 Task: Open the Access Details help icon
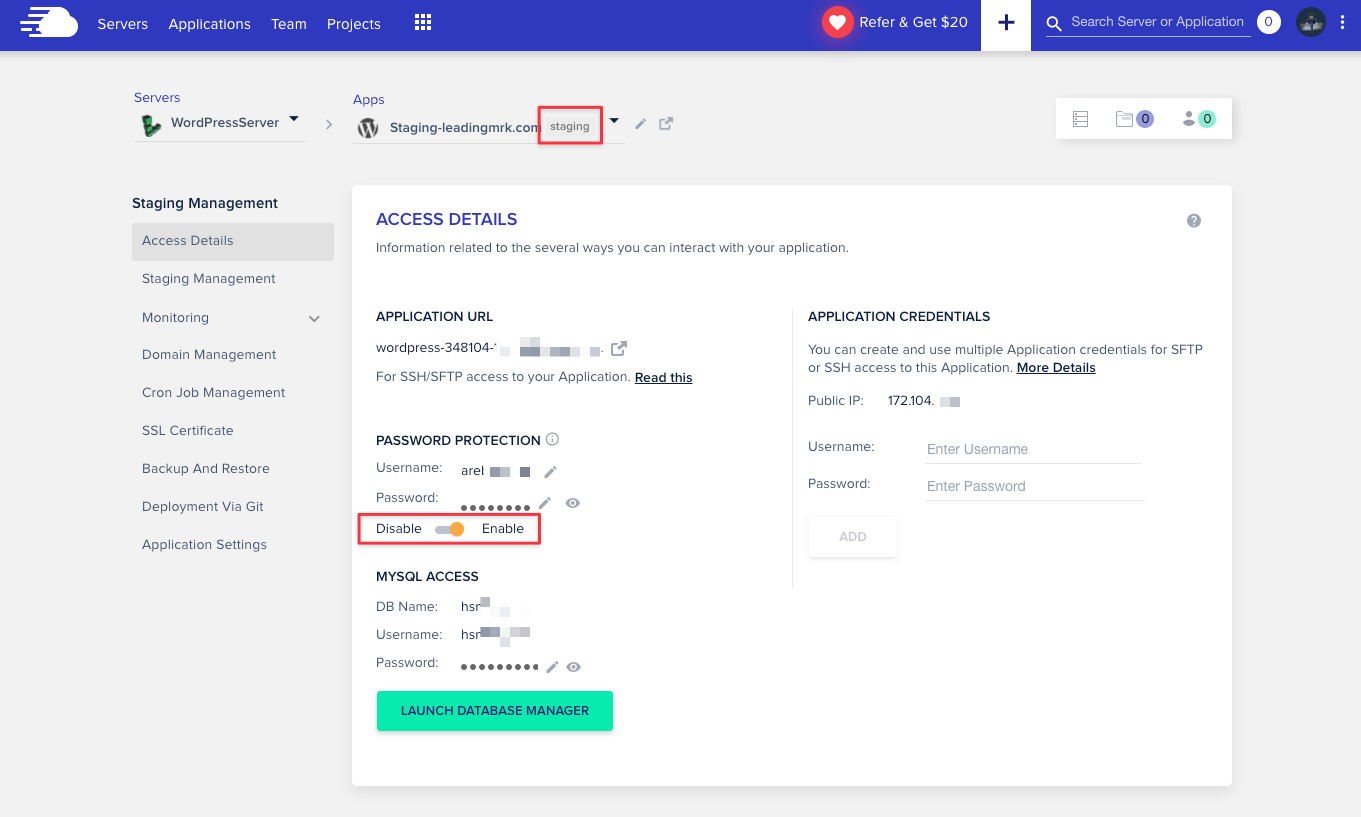point(1194,221)
